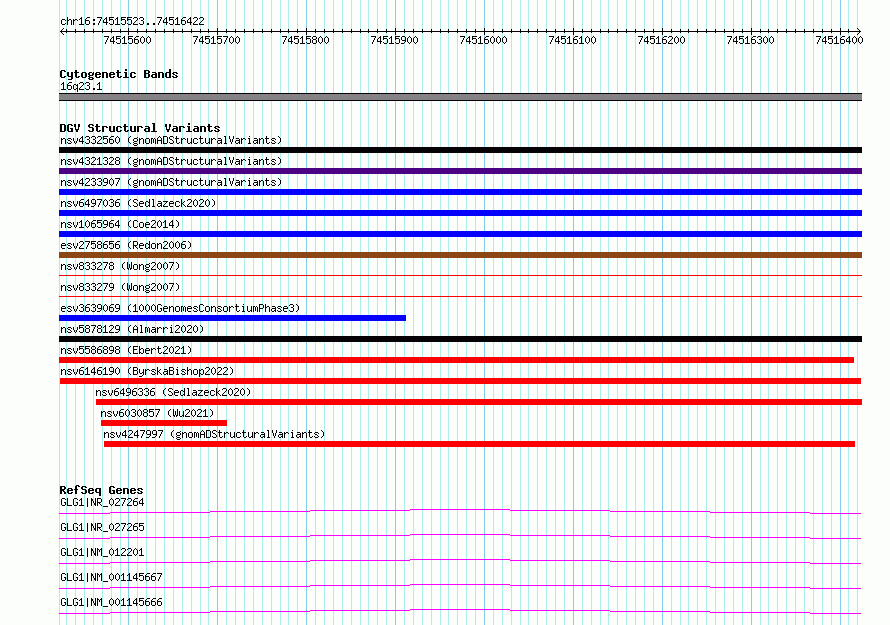The height and width of the screenshot is (625, 890).
Task: Open variant label nsv4321328 (gnomADStructuralVariants)
Action: (x=171, y=161)
